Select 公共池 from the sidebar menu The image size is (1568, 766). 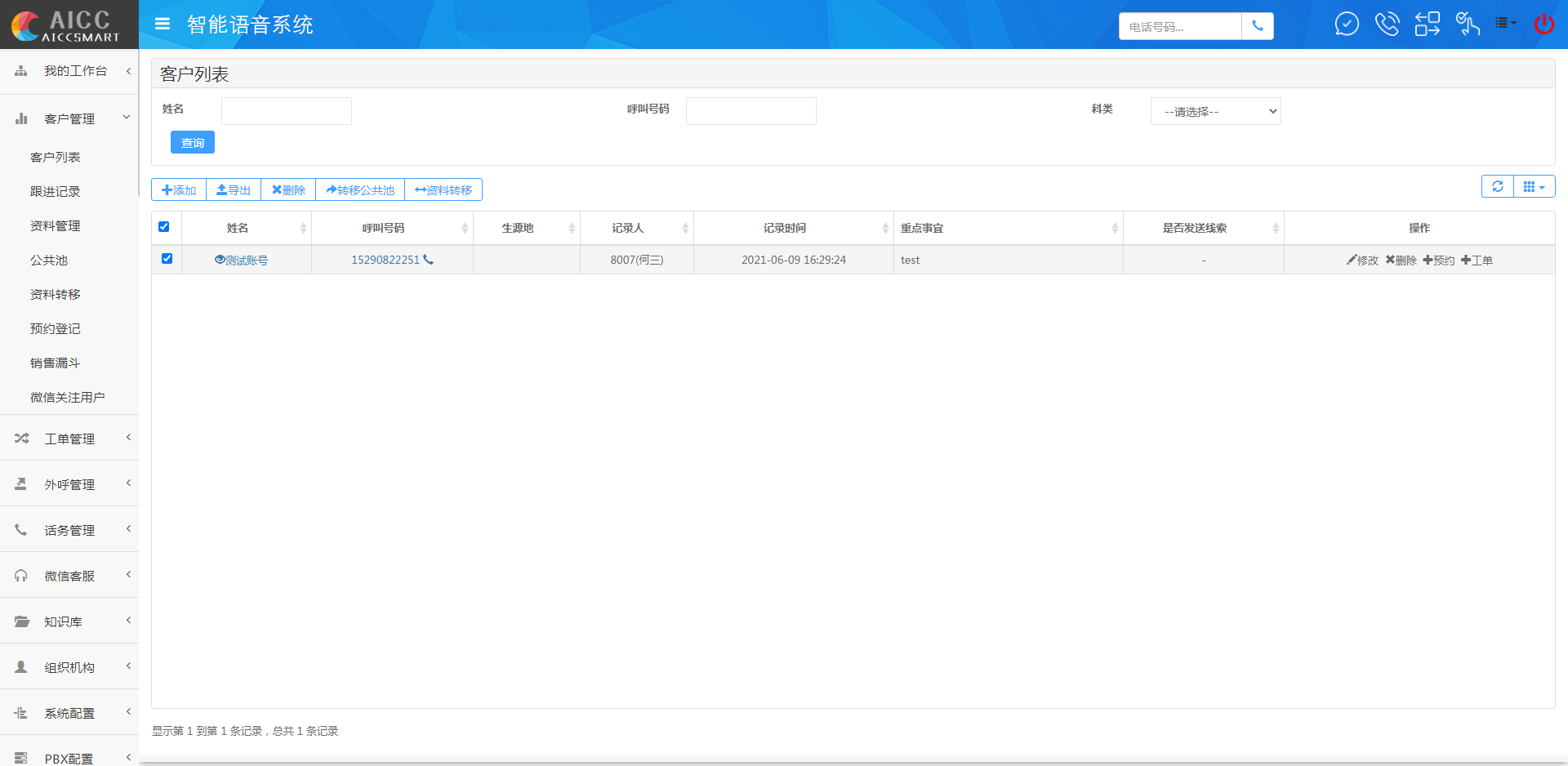click(x=49, y=261)
